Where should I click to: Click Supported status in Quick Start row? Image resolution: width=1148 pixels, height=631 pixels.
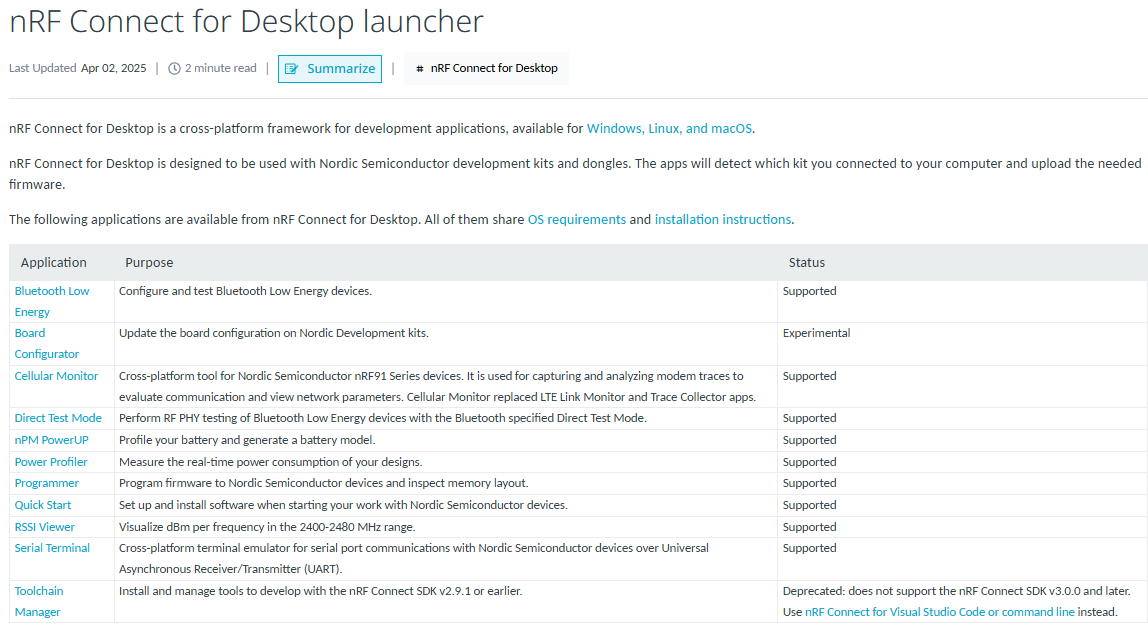(809, 505)
